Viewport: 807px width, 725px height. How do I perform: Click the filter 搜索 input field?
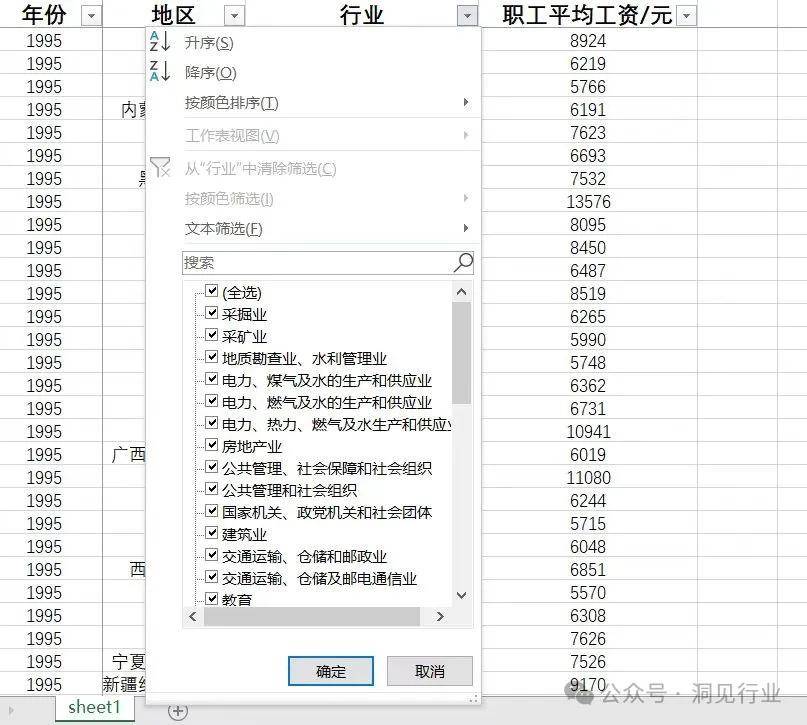(x=328, y=262)
